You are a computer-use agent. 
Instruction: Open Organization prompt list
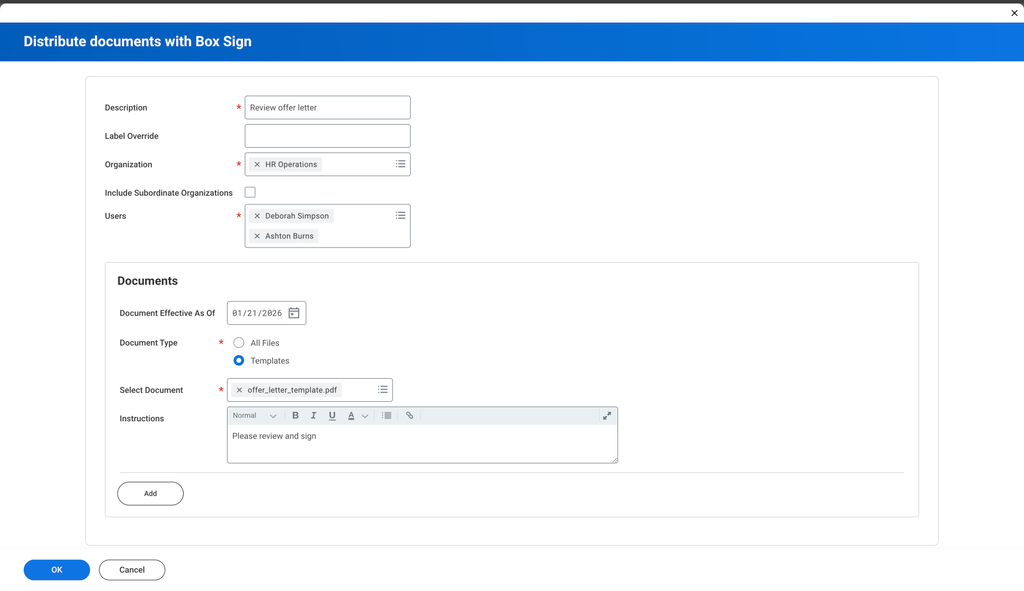[400, 164]
